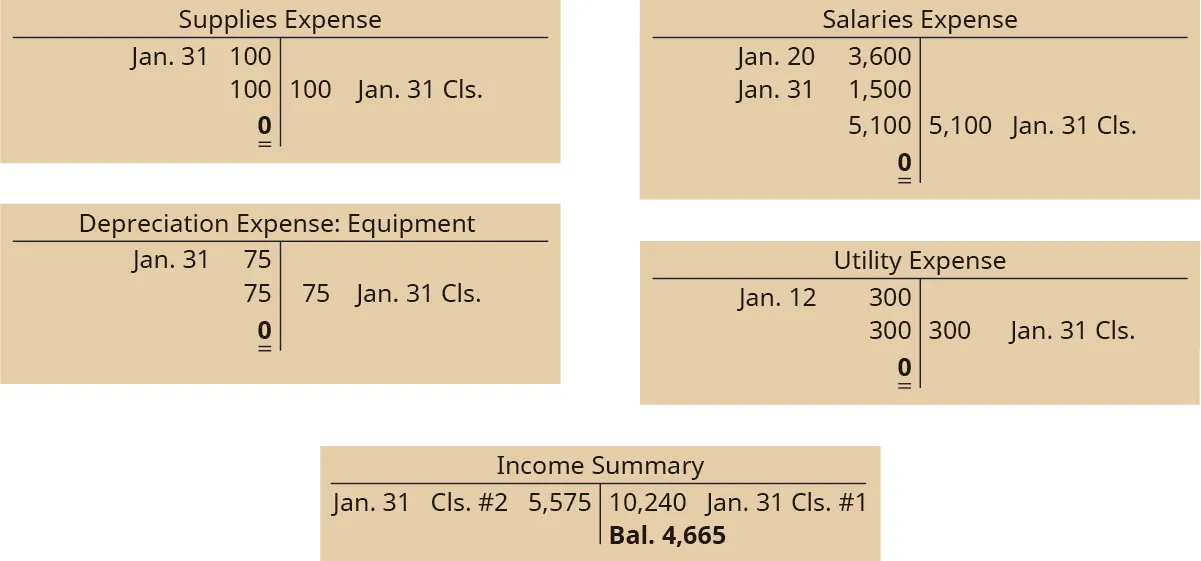Select the Cls. #2 label in Income Summary
This screenshot has height=561, width=1201.
[x=469, y=502]
